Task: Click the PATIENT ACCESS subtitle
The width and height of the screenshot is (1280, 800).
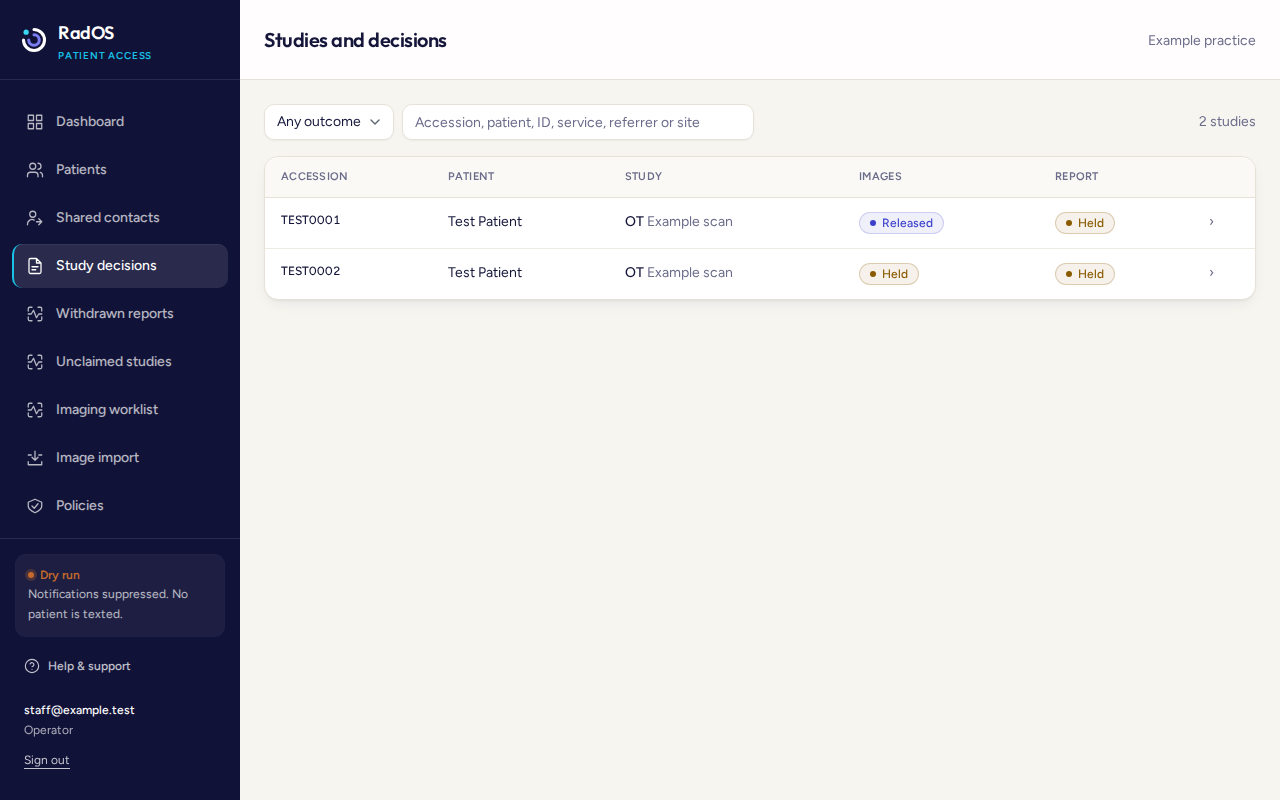Action: click(x=104, y=56)
